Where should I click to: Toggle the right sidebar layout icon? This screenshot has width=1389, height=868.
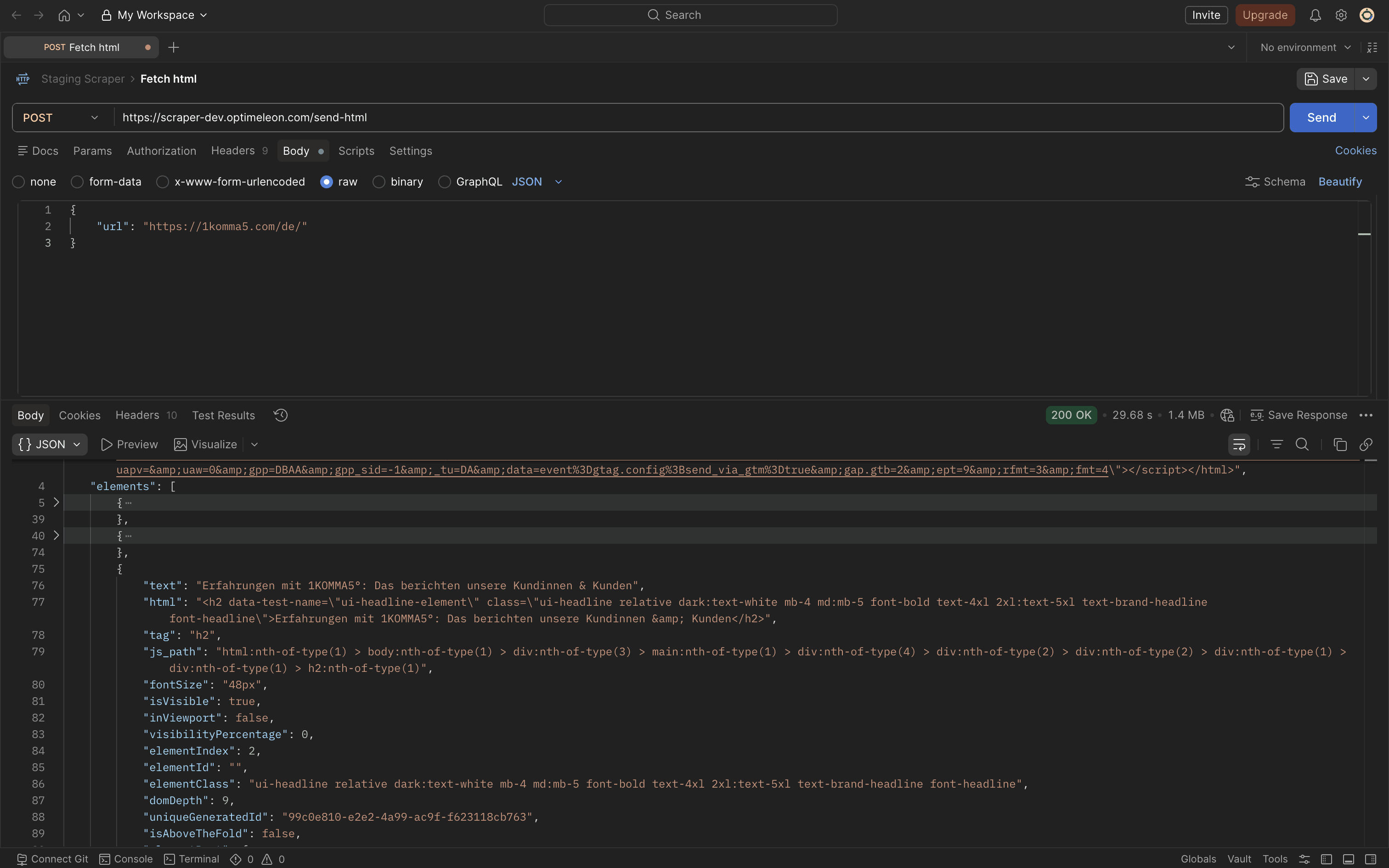(x=1370, y=859)
